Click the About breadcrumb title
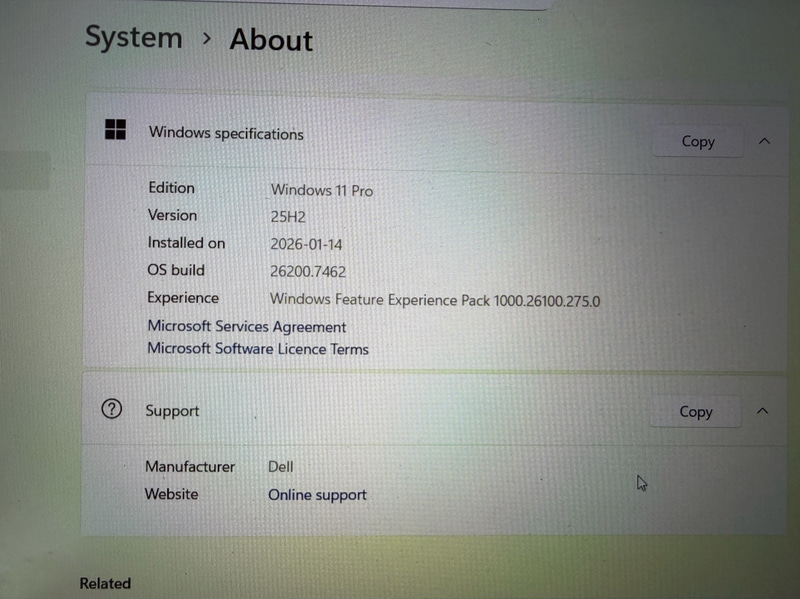The image size is (800, 599). [271, 40]
